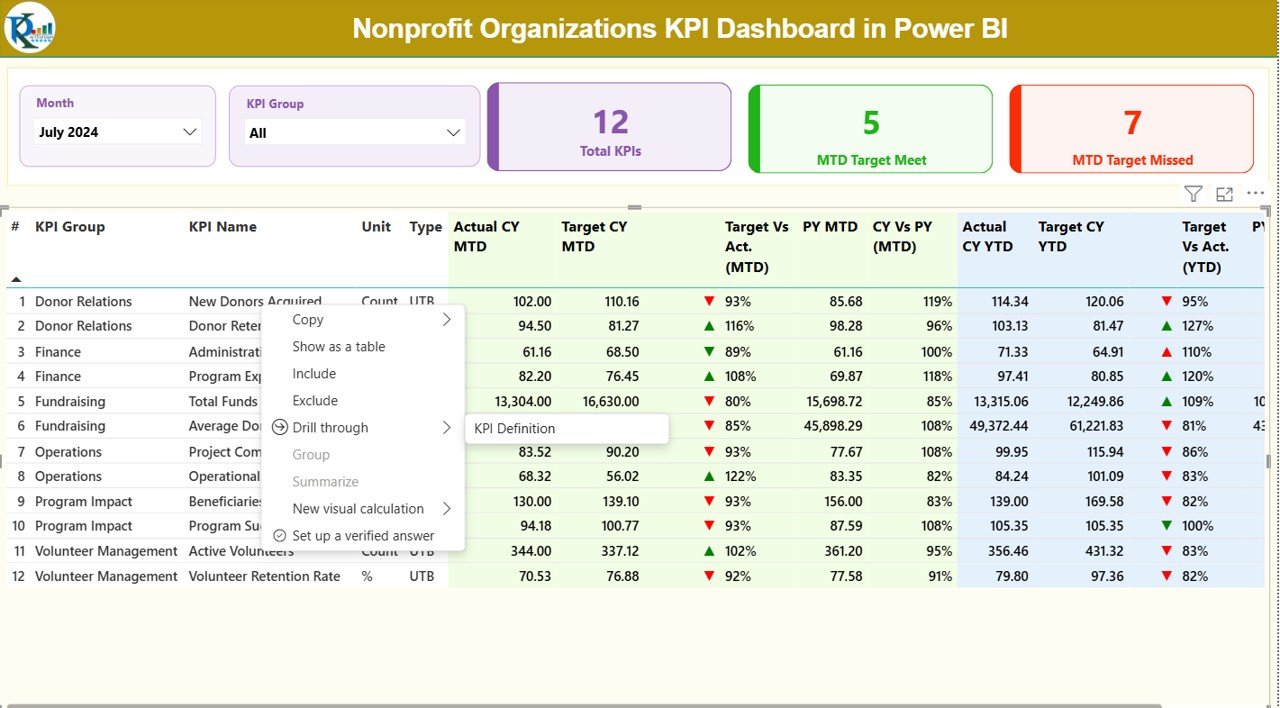This screenshot has height=708, width=1280.
Task: Click the Total KPIs card
Action: [x=609, y=128]
